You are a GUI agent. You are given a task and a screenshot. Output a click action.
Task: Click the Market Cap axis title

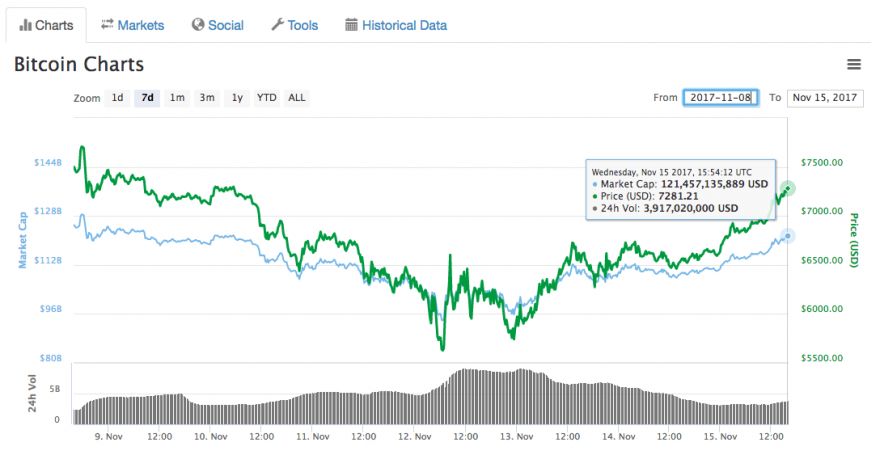click(22, 240)
